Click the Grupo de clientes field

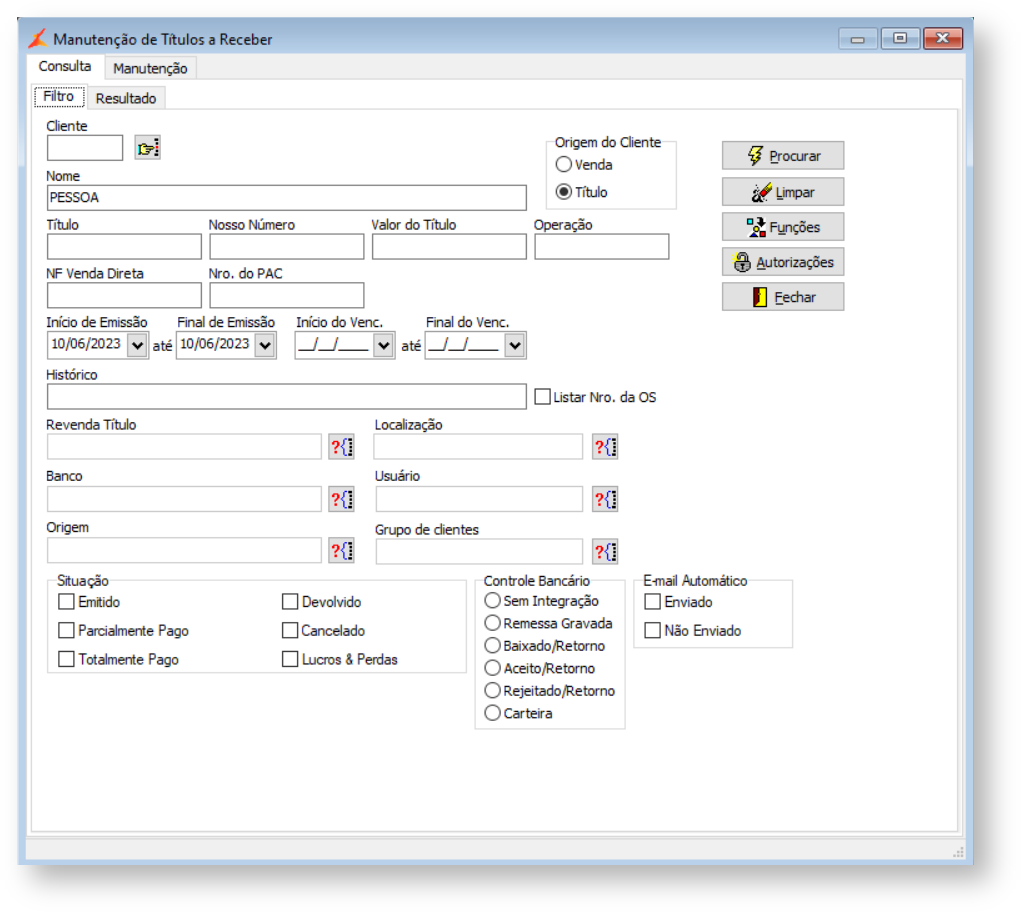[x=479, y=552]
